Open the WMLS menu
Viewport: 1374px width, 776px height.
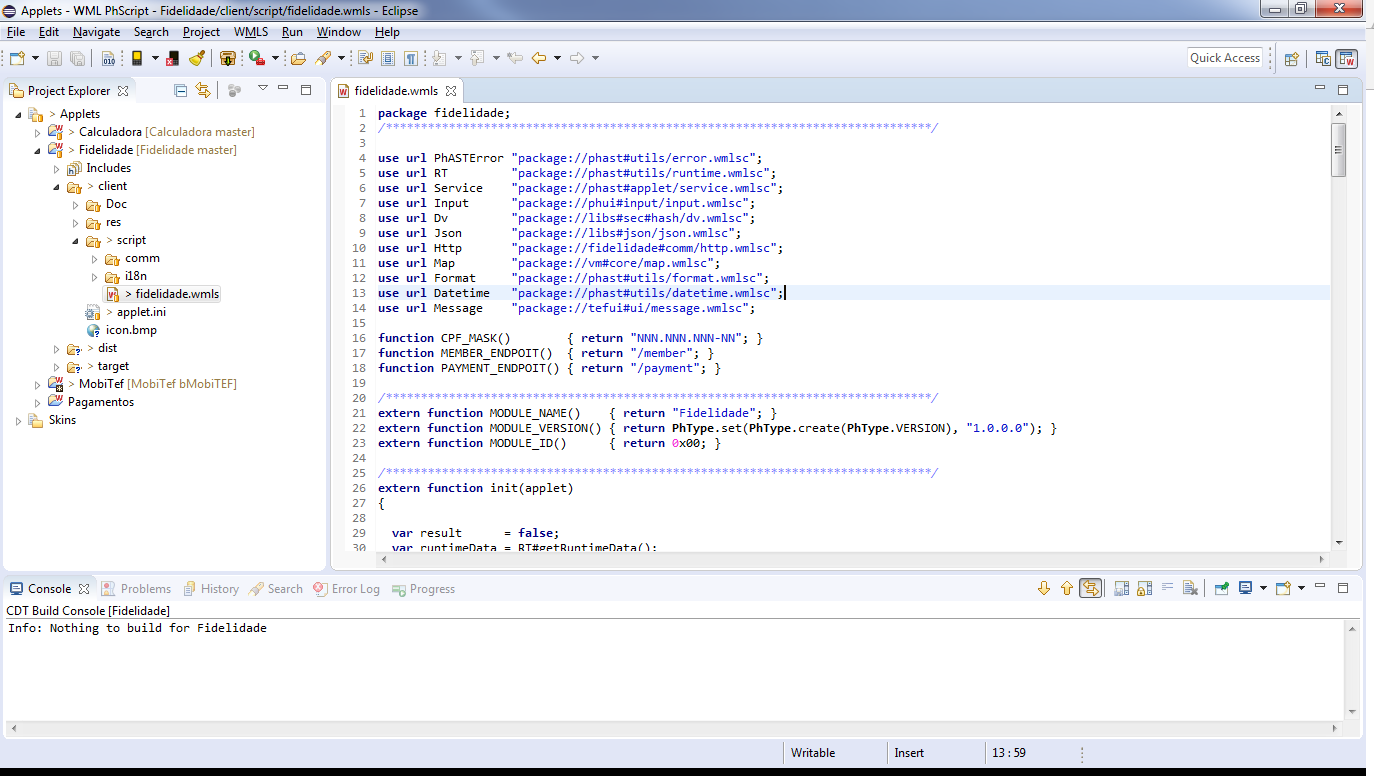tap(250, 31)
